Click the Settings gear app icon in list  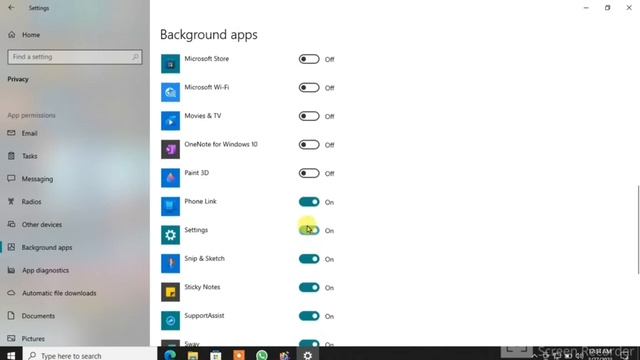170,235
